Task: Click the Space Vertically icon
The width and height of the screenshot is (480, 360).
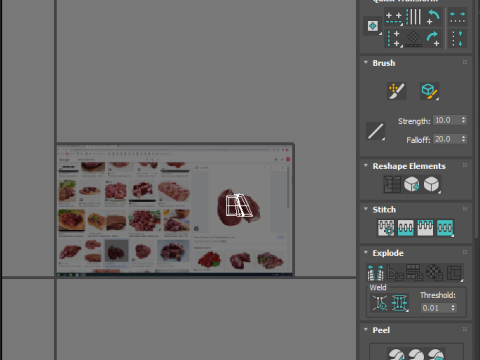Action: 457,39
